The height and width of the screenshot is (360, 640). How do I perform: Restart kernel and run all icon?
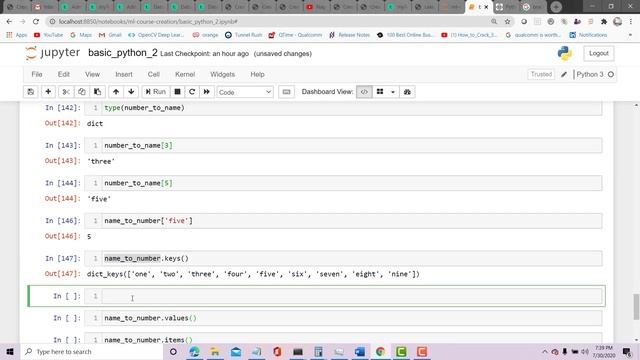point(207,92)
